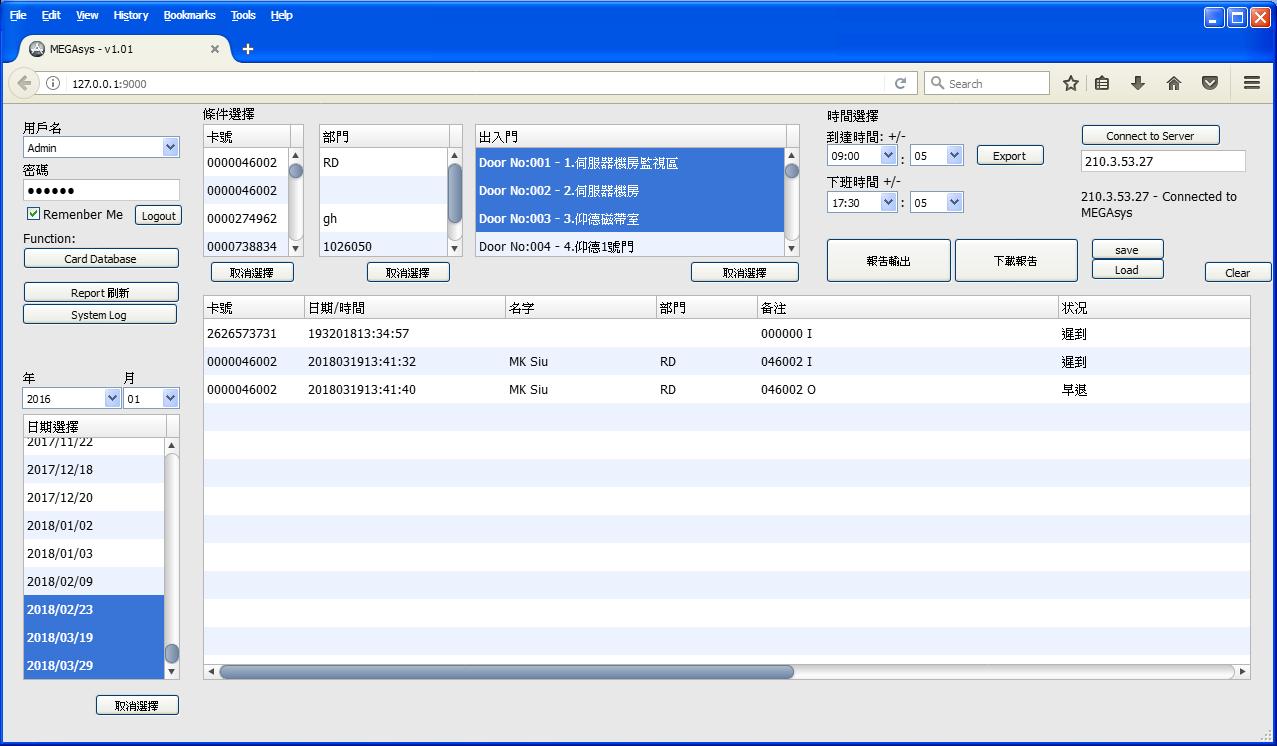Open the Bookmarks menu
This screenshot has width=1277, height=746.
coord(189,15)
